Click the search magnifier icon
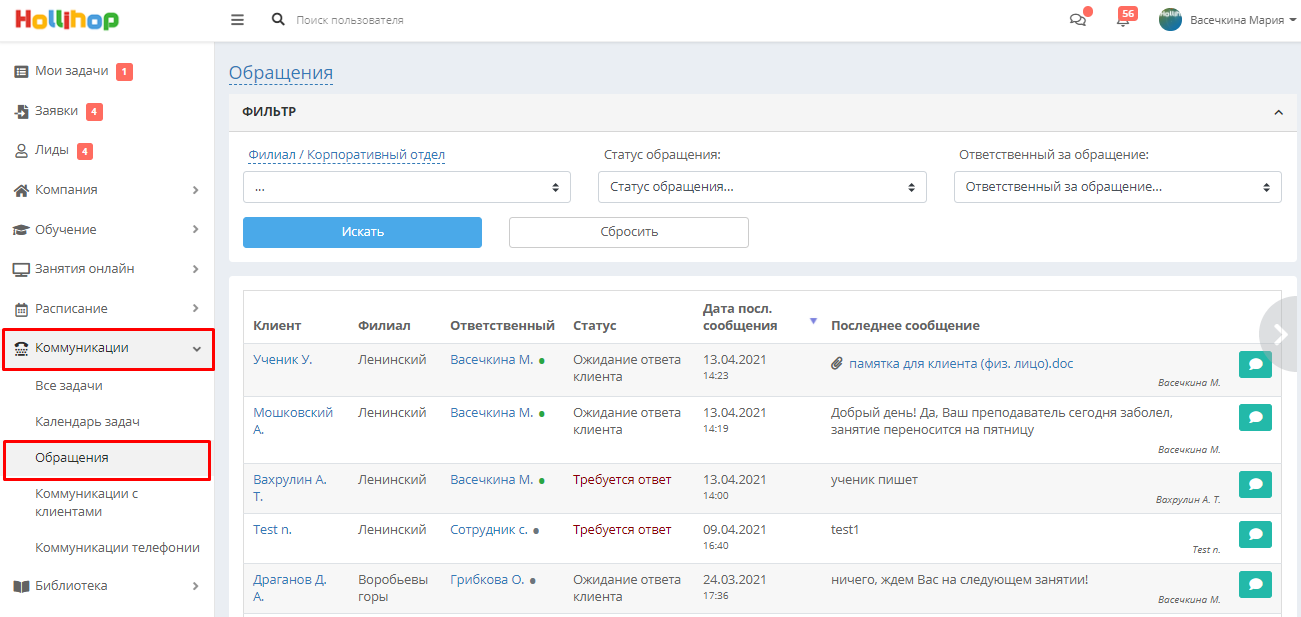The image size is (1301, 617). [278, 20]
